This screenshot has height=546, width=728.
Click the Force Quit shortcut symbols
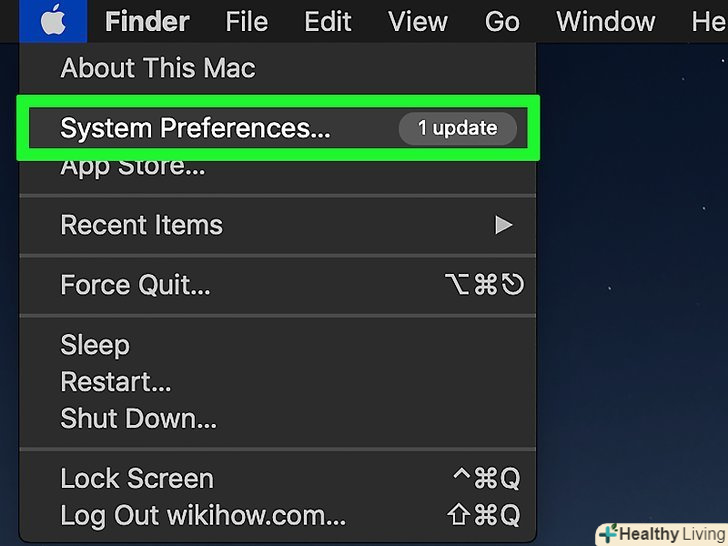click(484, 285)
